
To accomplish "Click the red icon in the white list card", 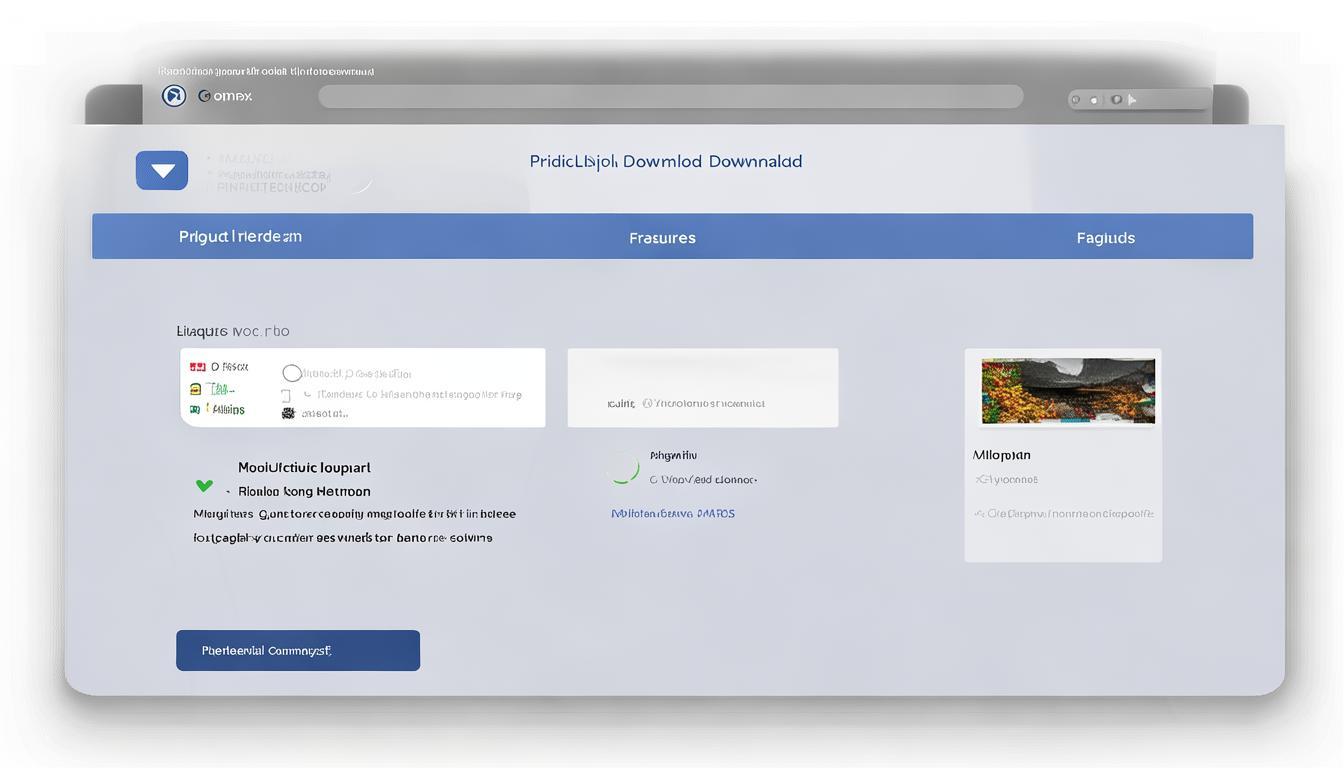I will tap(197, 367).
